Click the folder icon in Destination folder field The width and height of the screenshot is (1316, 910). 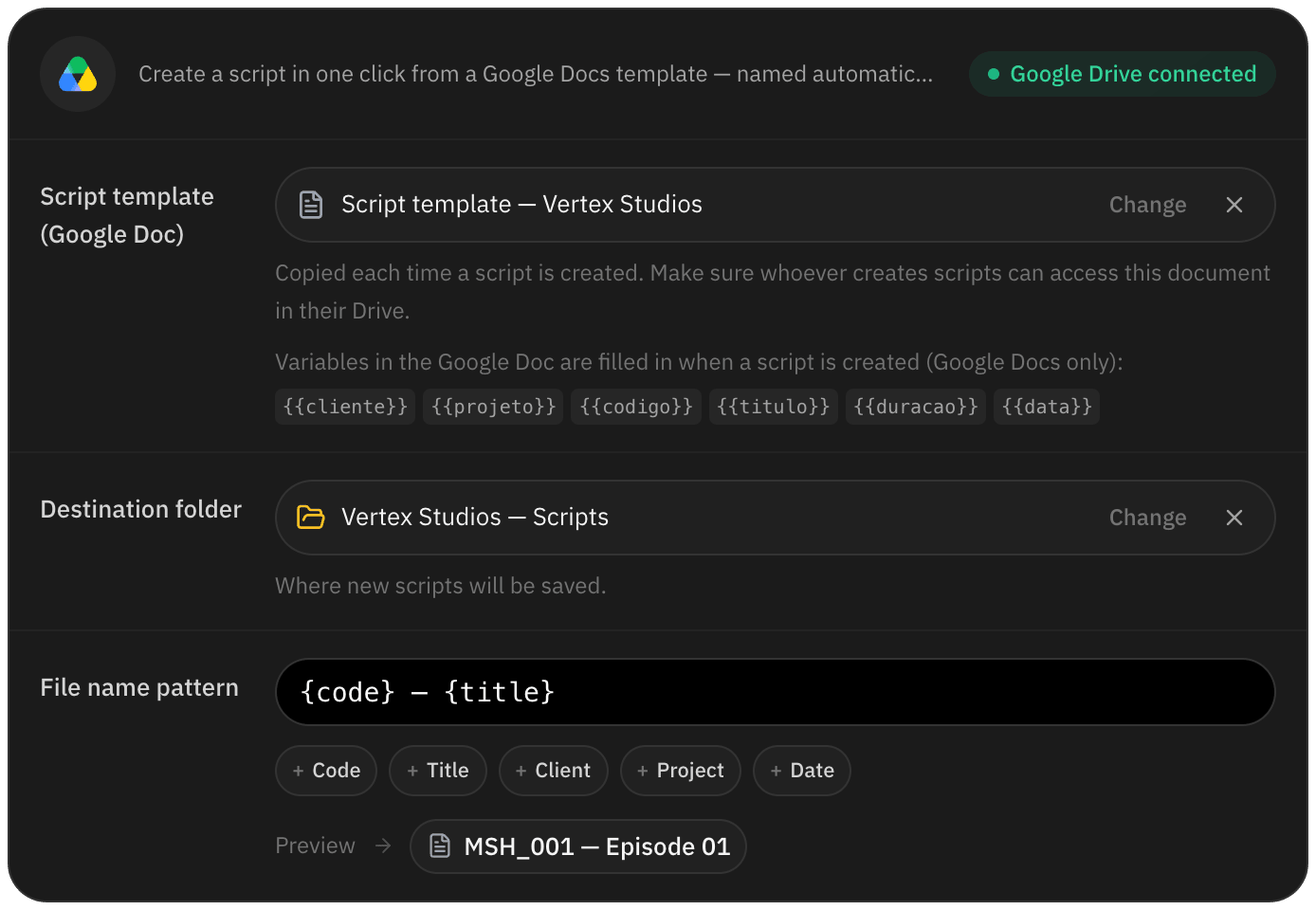point(311,518)
